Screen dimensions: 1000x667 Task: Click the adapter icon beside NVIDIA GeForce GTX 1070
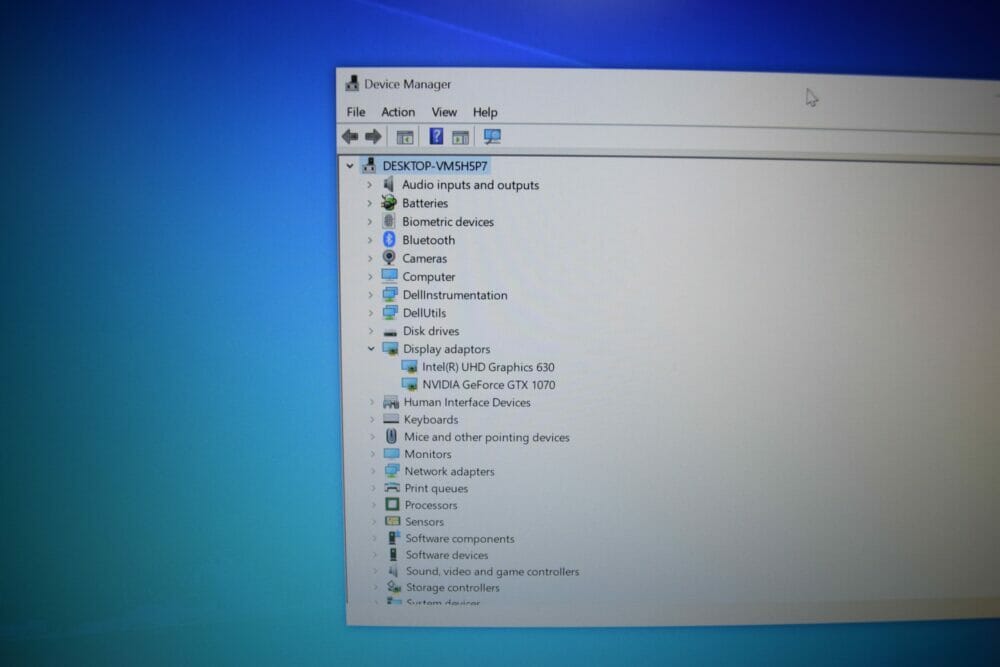coord(409,385)
